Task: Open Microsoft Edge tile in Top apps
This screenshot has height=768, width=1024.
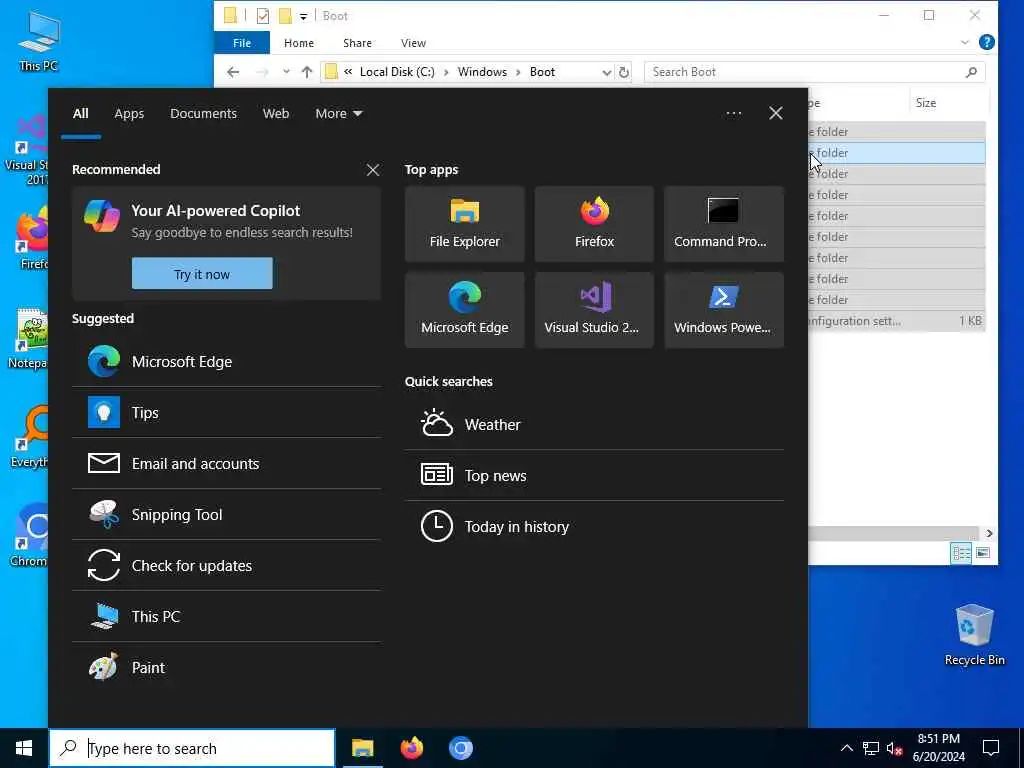Action: (x=464, y=310)
